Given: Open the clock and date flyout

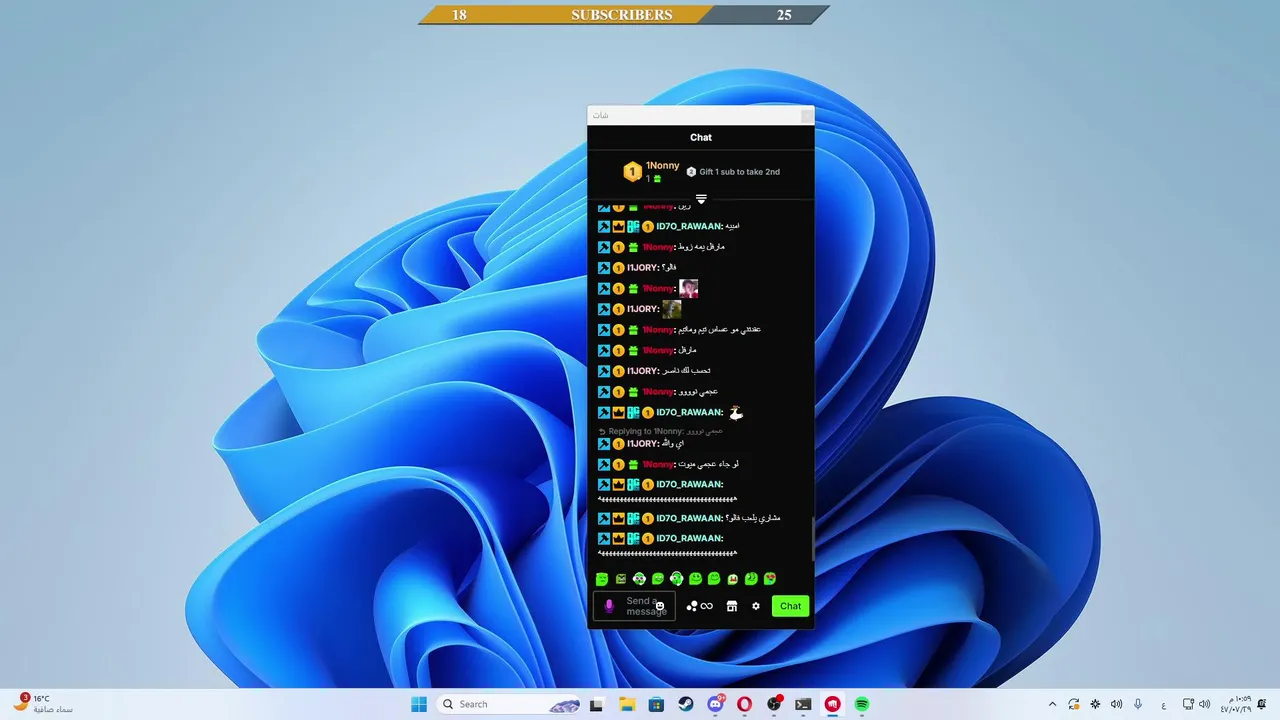Looking at the screenshot, I should tap(1235, 704).
